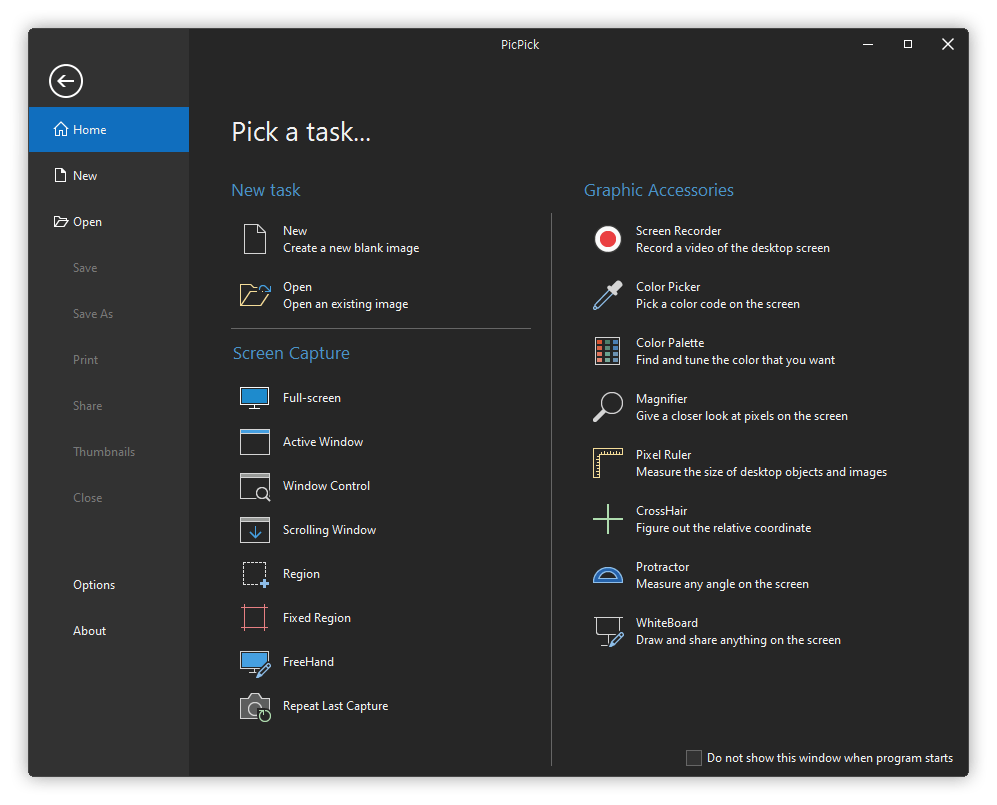Viewport: 997px width, 805px height.
Task: Click the New page icon in sidebar
Action: [x=60, y=175]
